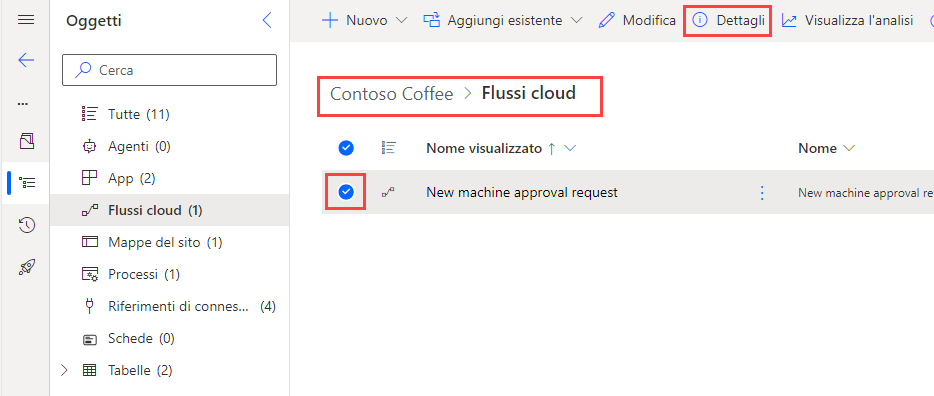Expand the Tabelle tree node
This screenshot has width=934, height=396.
click(x=65, y=370)
